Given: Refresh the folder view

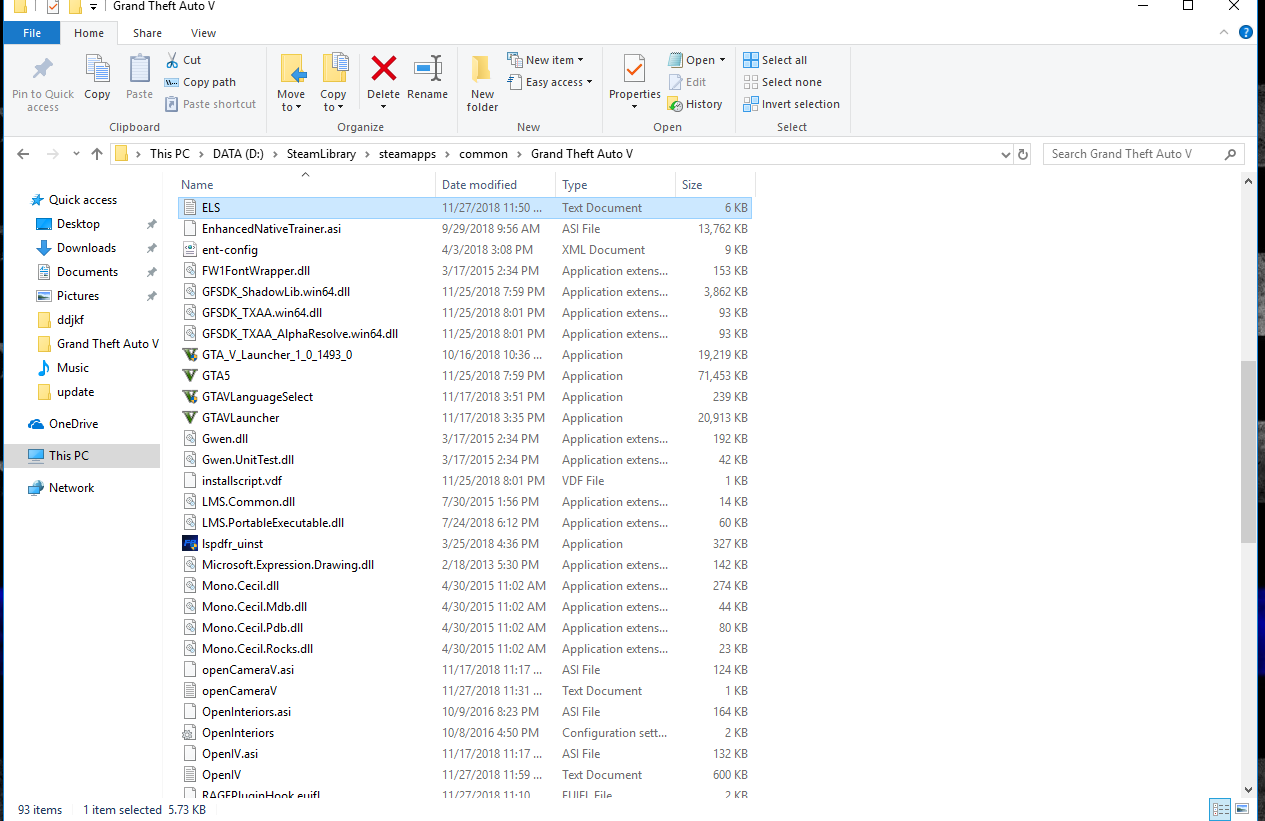Looking at the screenshot, I should tap(1022, 155).
